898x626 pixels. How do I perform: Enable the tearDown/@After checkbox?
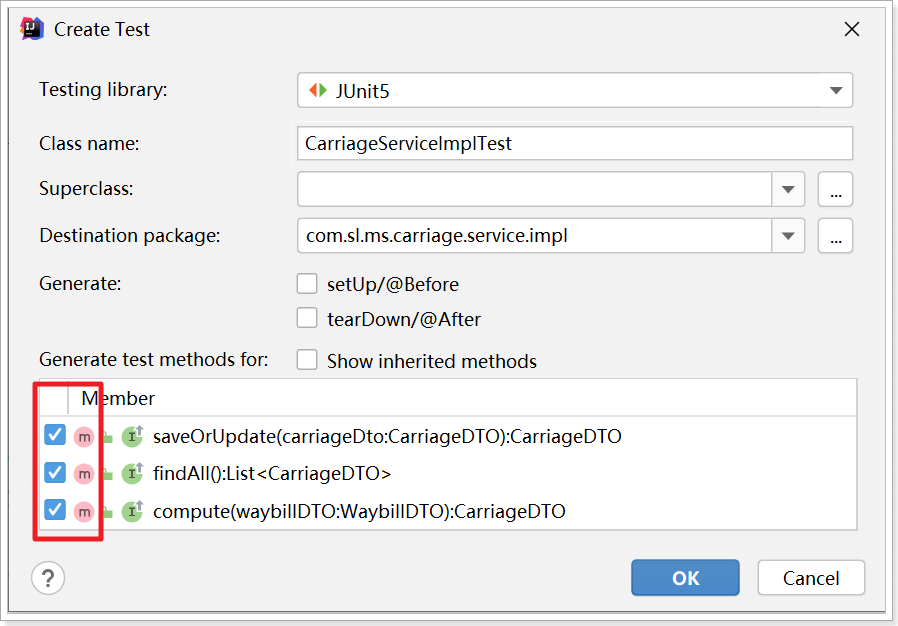(x=307, y=319)
